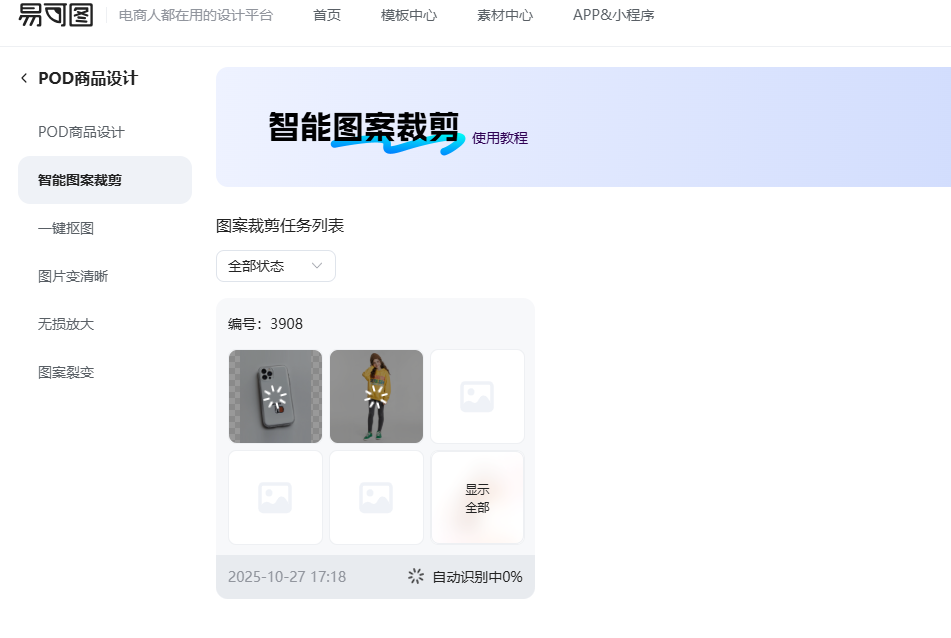This screenshot has width=951, height=638.
Task: Open 素材中心 from top bar
Action: coord(505,16)
